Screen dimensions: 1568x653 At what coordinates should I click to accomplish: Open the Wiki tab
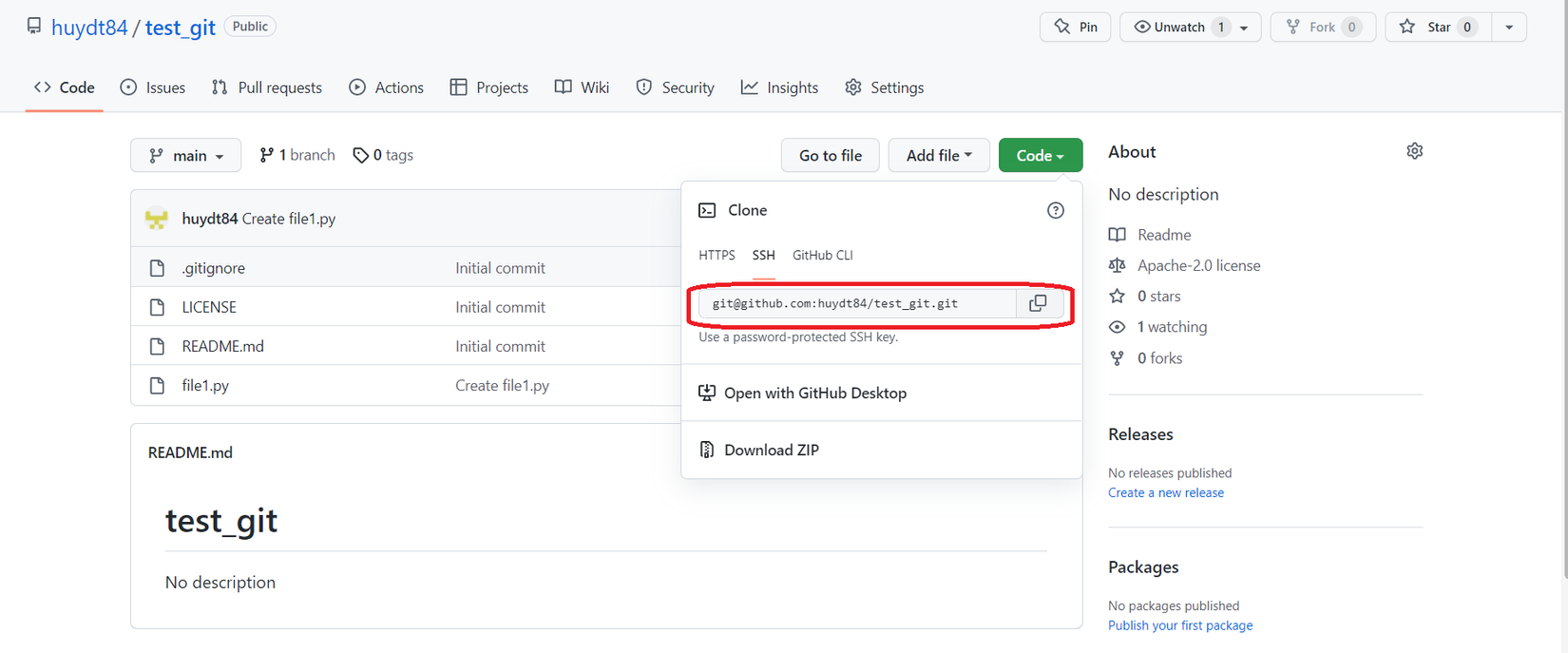pos(582,87)
